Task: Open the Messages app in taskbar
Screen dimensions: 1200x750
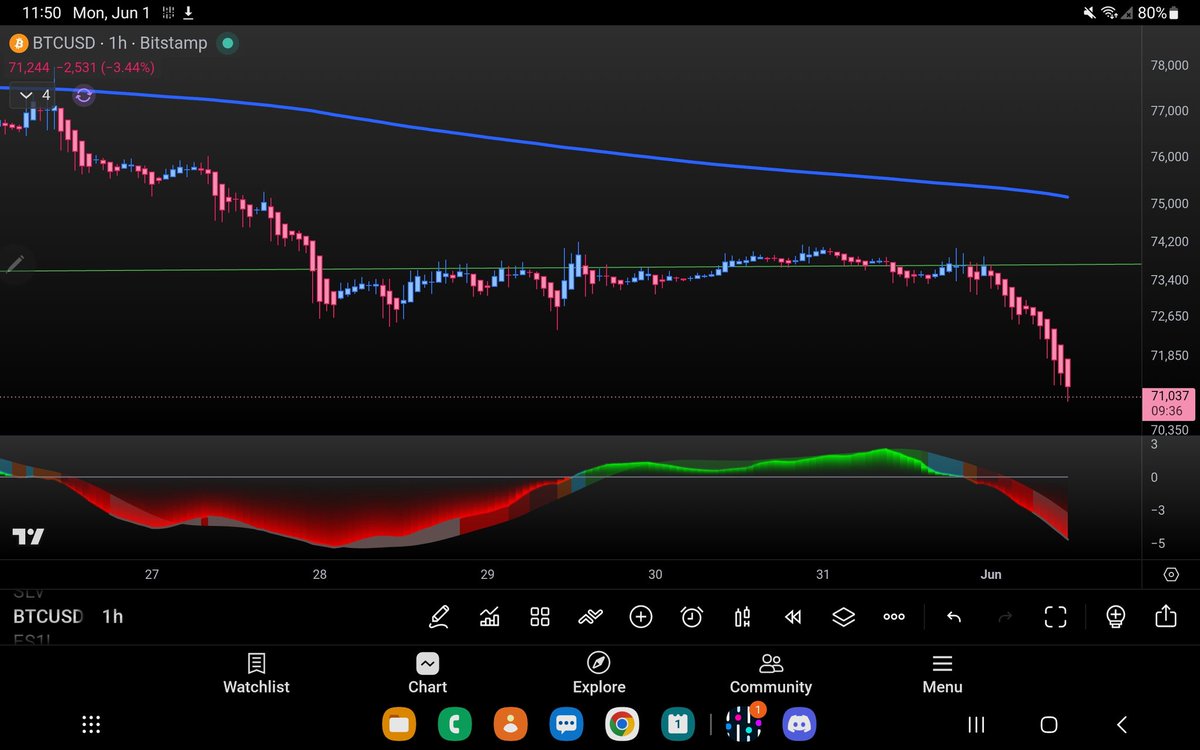Action: click(566, 724)
